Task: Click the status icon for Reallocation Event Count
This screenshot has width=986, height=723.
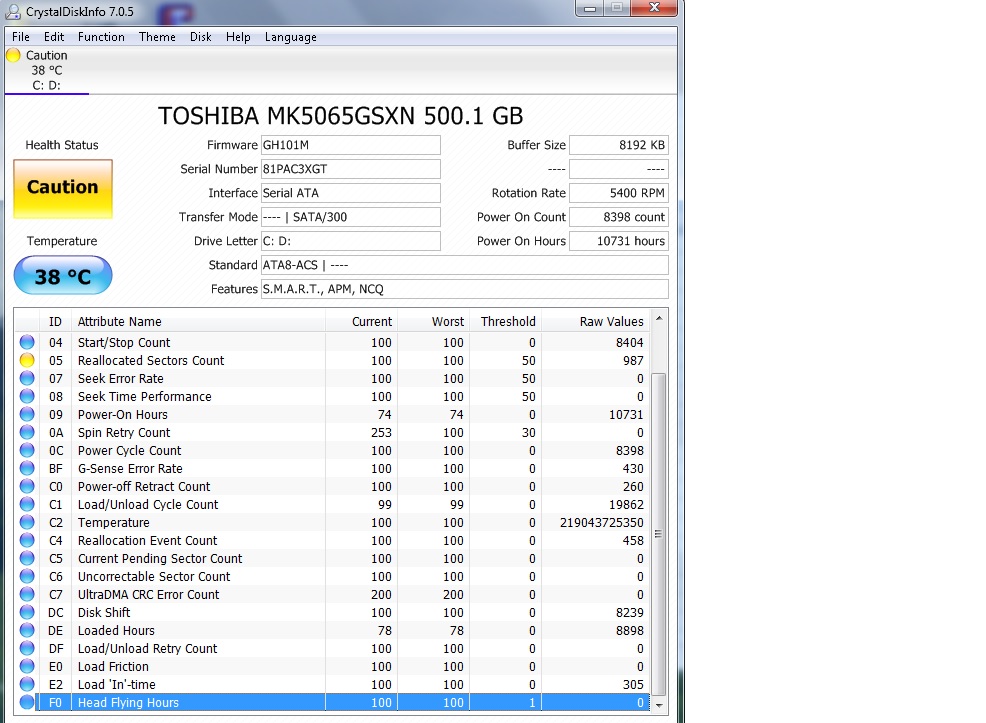Action: (x=27, y=541)
